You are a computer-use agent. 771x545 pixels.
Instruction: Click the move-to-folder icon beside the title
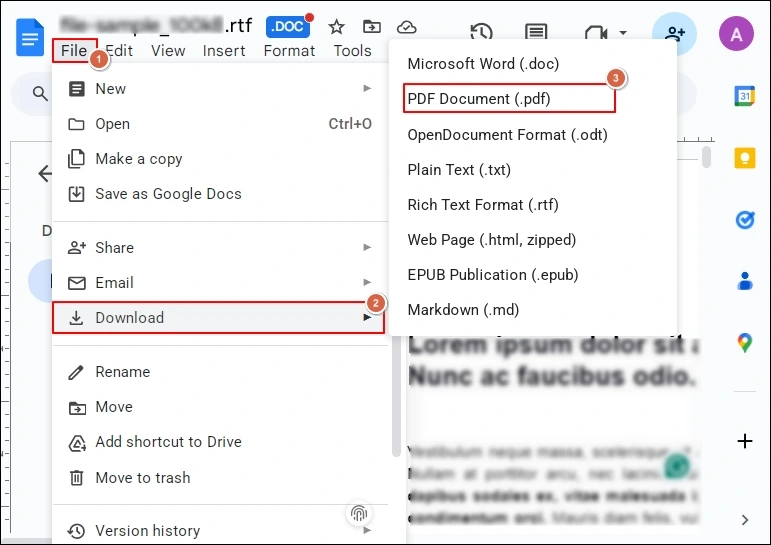[372, 27]
